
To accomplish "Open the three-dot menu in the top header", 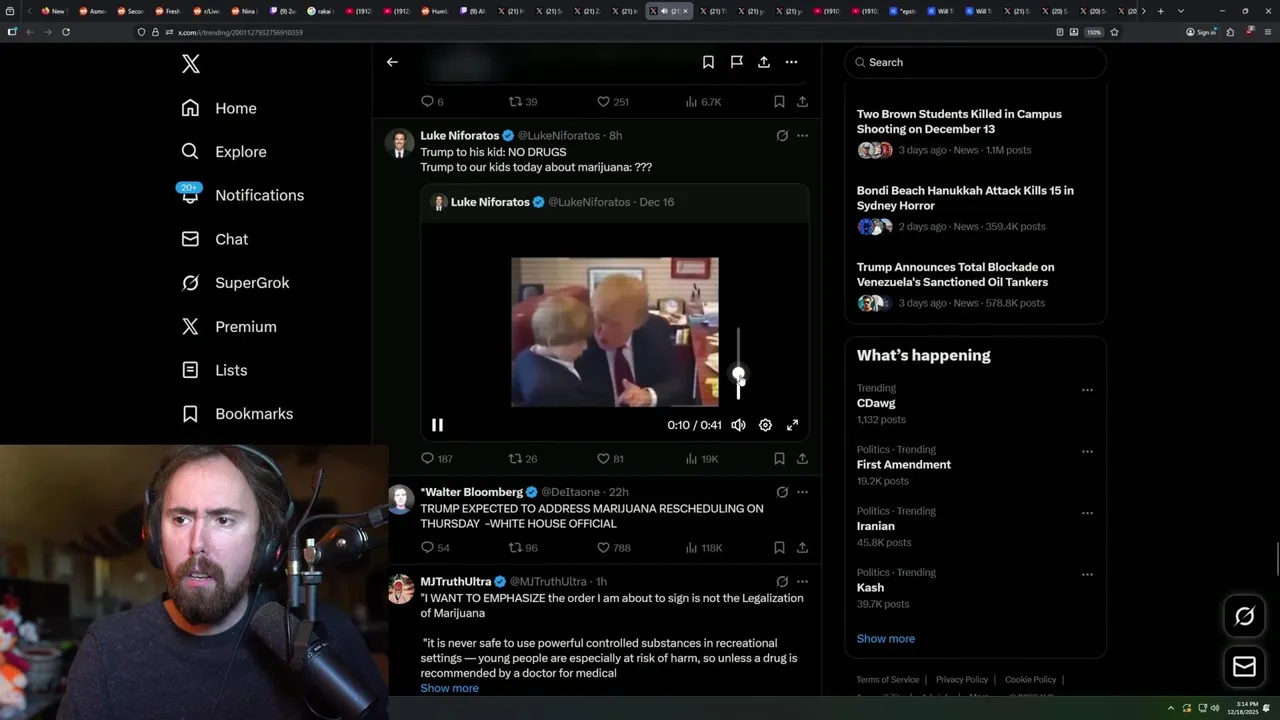I will point(791,62).
